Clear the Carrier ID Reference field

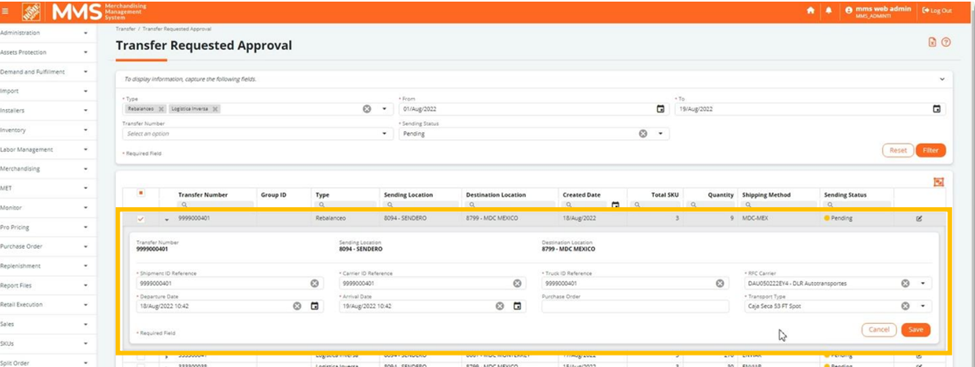[517, 283]
